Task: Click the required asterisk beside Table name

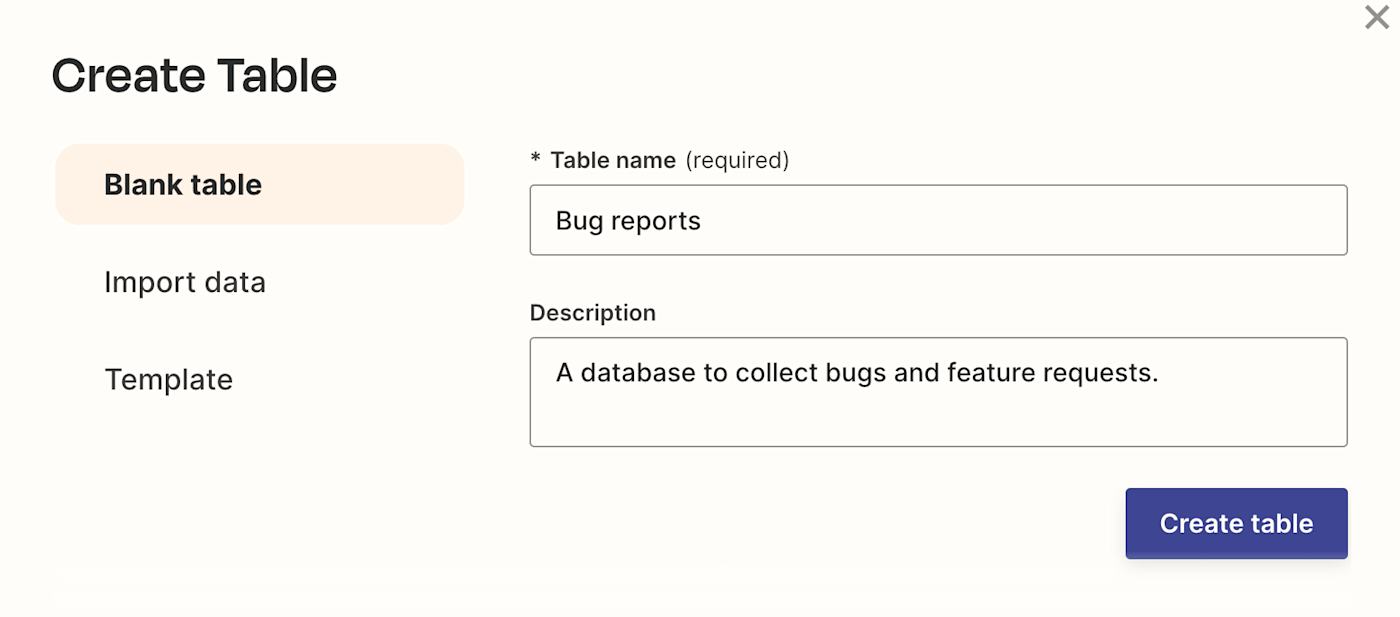Action: [536, 161]
